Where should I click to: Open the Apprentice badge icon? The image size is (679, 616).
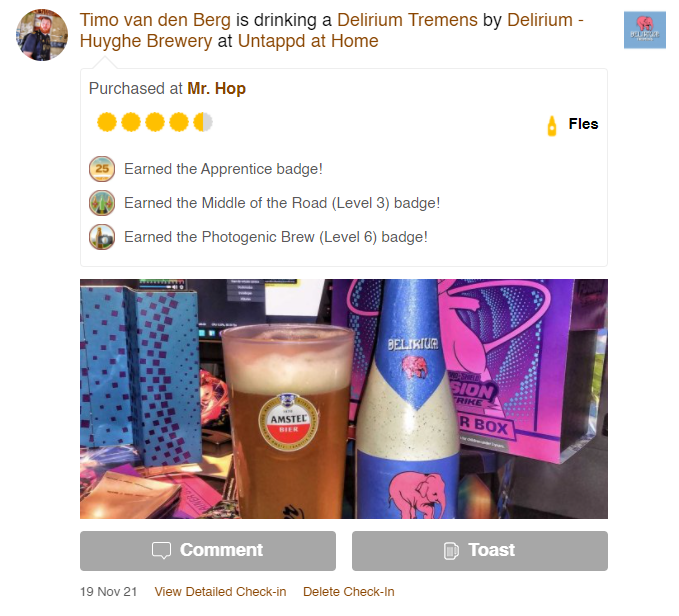(x=102, y=169)
